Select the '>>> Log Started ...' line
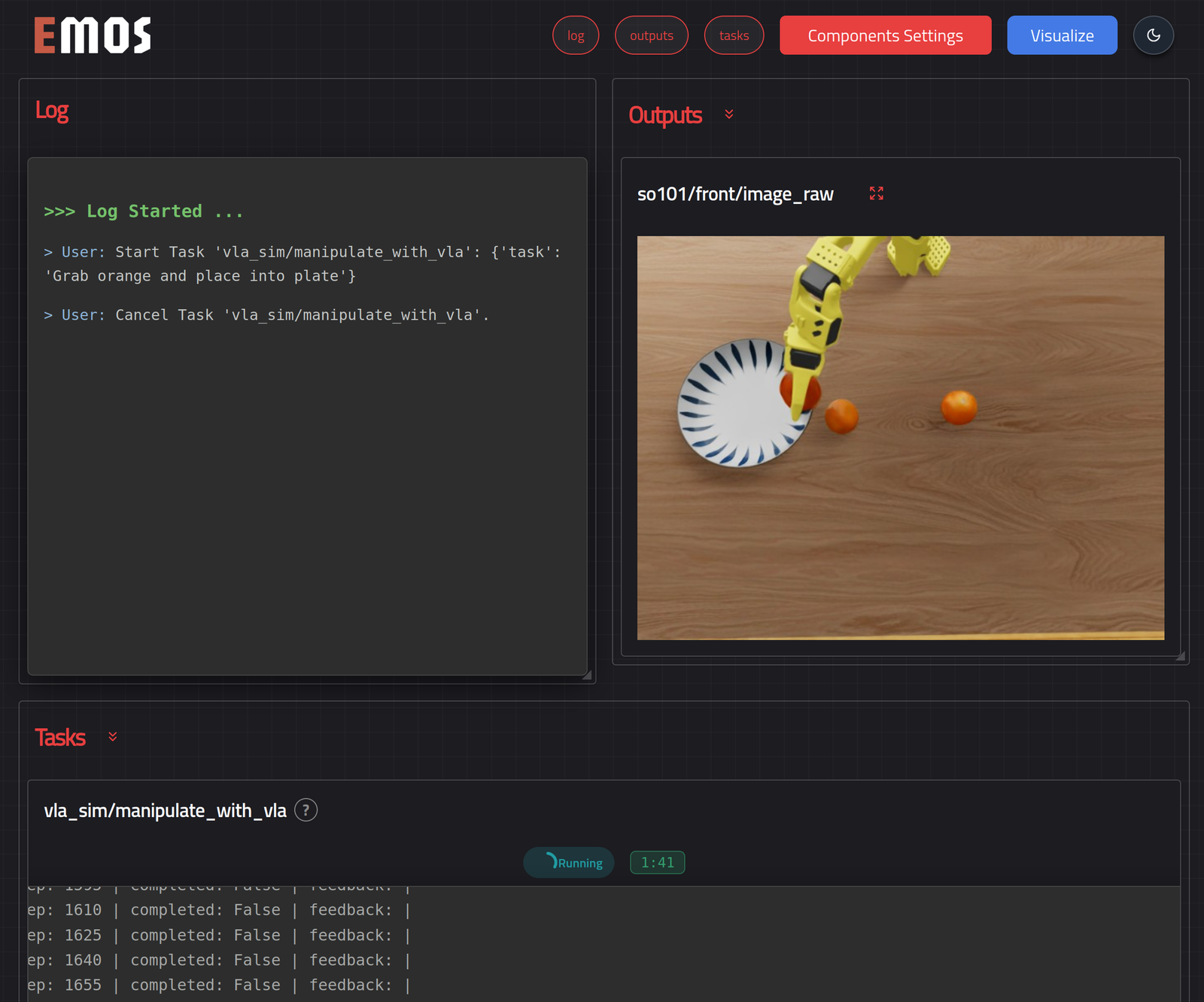 click(144, 211)
